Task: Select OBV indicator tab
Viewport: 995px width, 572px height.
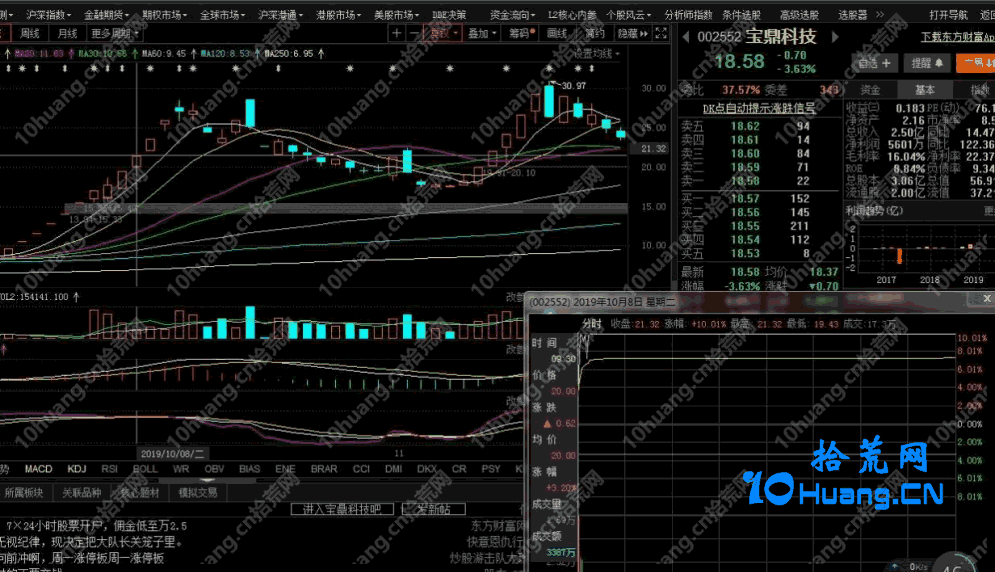Action: coord(214,469)
